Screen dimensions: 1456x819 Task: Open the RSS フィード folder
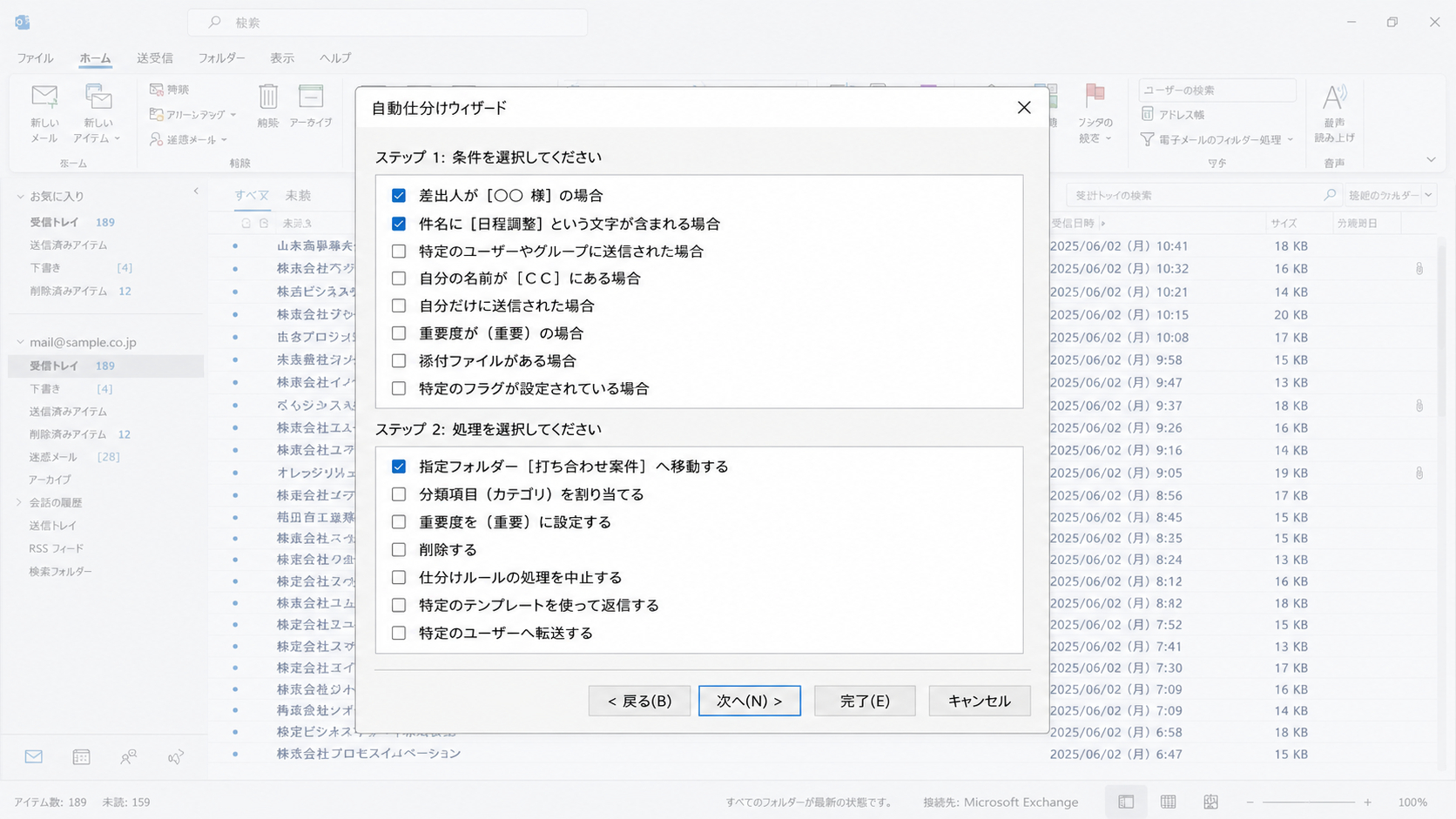coord(57,548)
